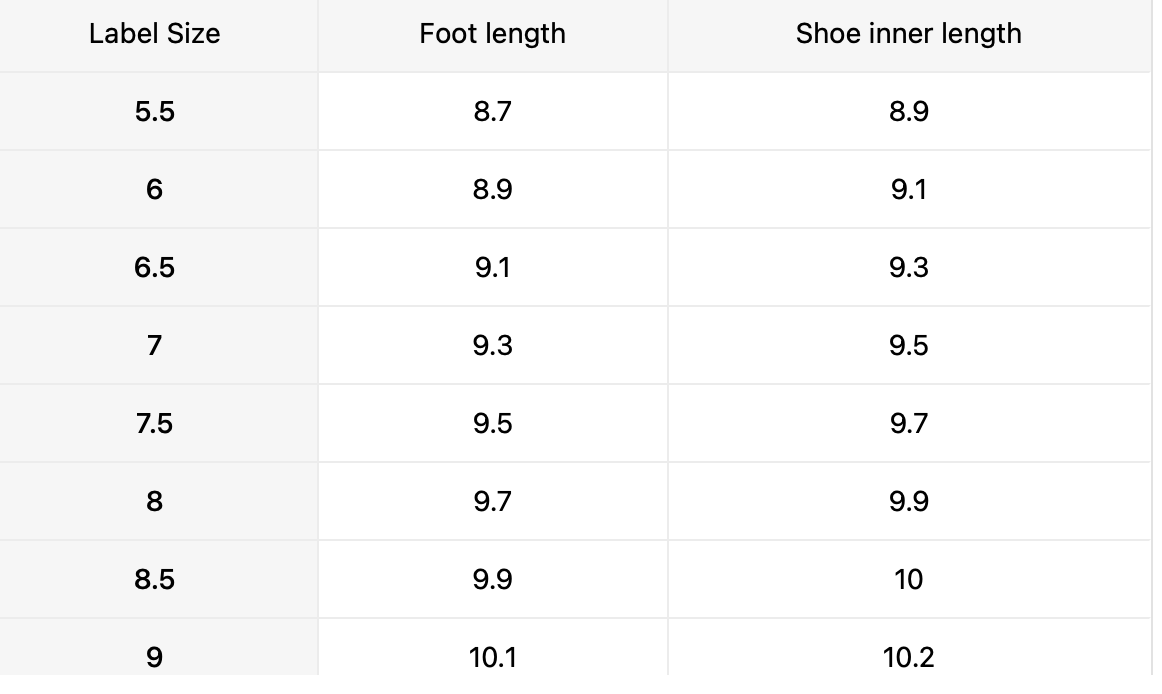Select label size 8.5 cell

[154, 579]
